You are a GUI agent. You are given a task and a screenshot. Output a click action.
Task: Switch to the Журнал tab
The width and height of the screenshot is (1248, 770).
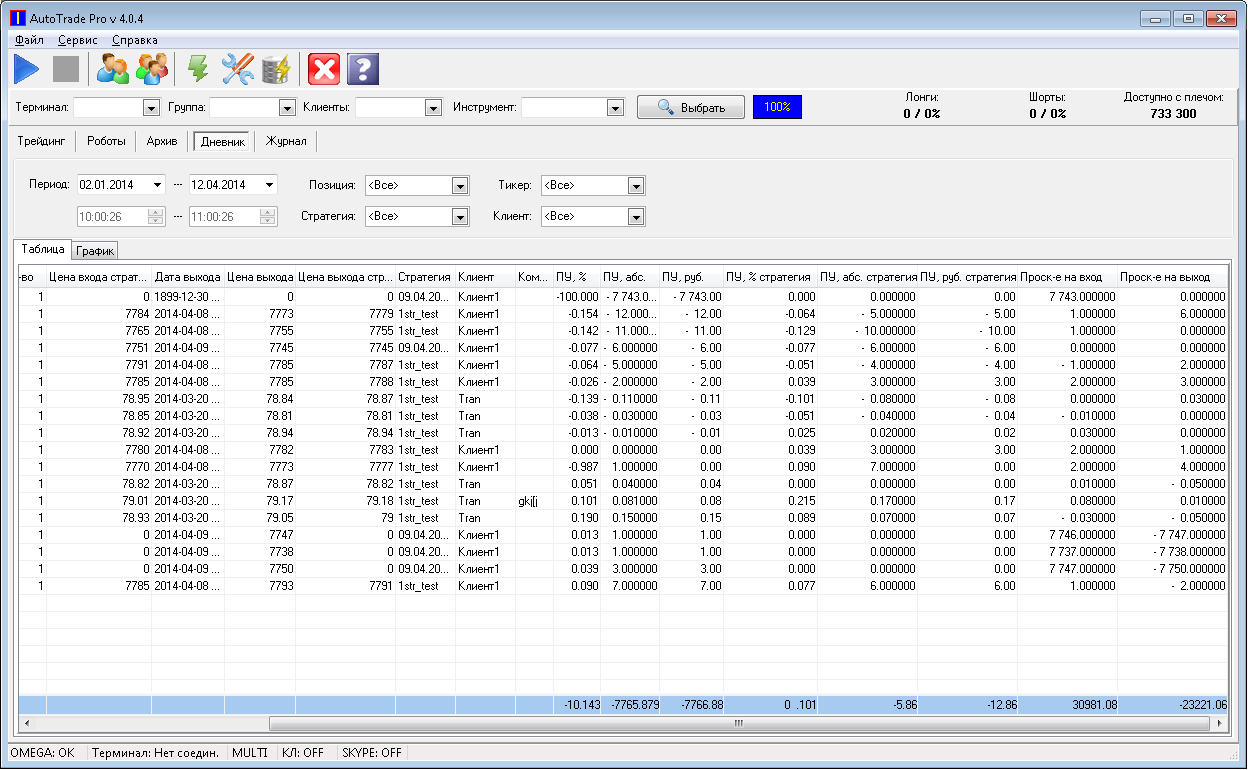click(286, 141)
